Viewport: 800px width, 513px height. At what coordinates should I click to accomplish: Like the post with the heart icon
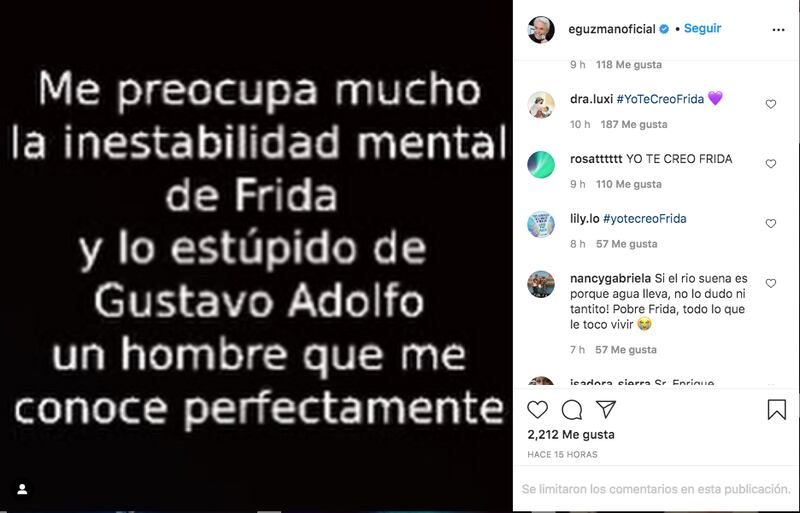point(537,409)
